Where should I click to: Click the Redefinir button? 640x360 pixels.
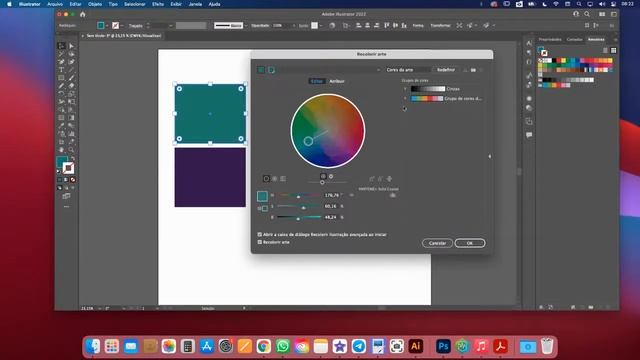pyautogui.click(x=446, y=70)
